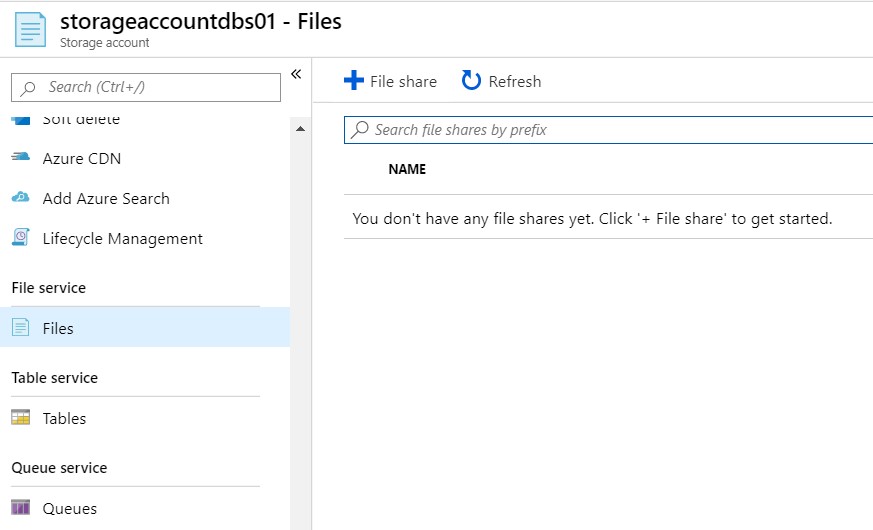
Task: Click magnifier icon in file shares search
Action: point(360,130)
